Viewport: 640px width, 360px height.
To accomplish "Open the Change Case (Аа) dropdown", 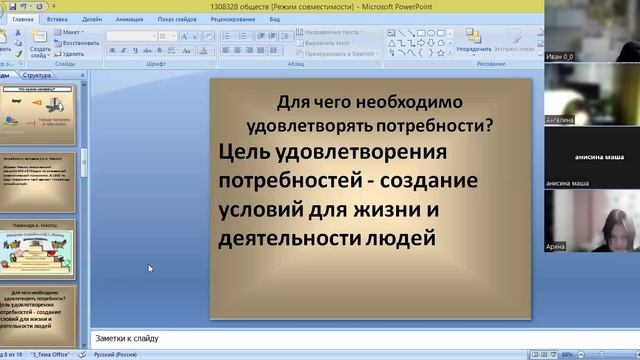I will [187, 51].
